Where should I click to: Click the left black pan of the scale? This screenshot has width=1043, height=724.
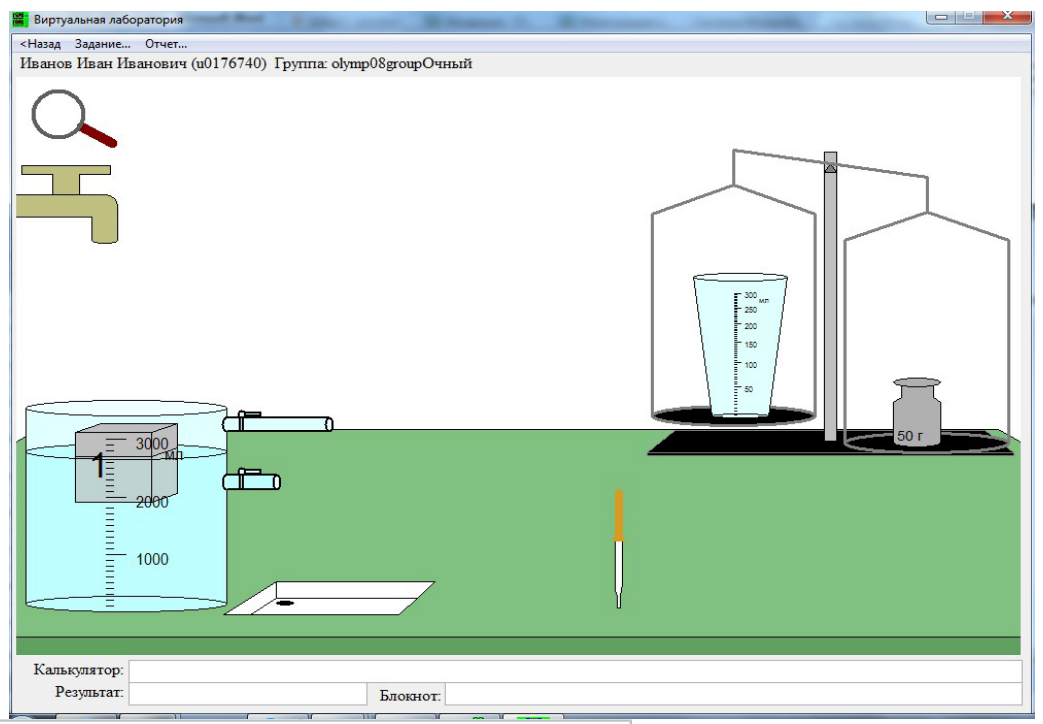tap(734, 417)
